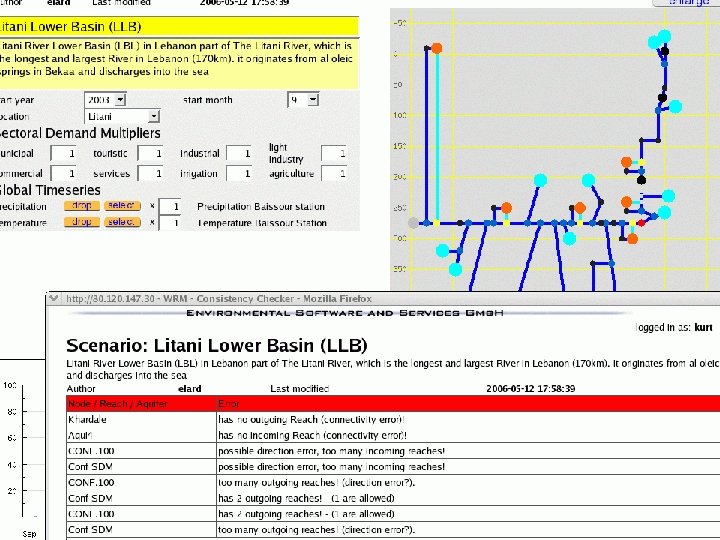Click the temperature select button
The image size is (720, 540).
coord(122,222)
